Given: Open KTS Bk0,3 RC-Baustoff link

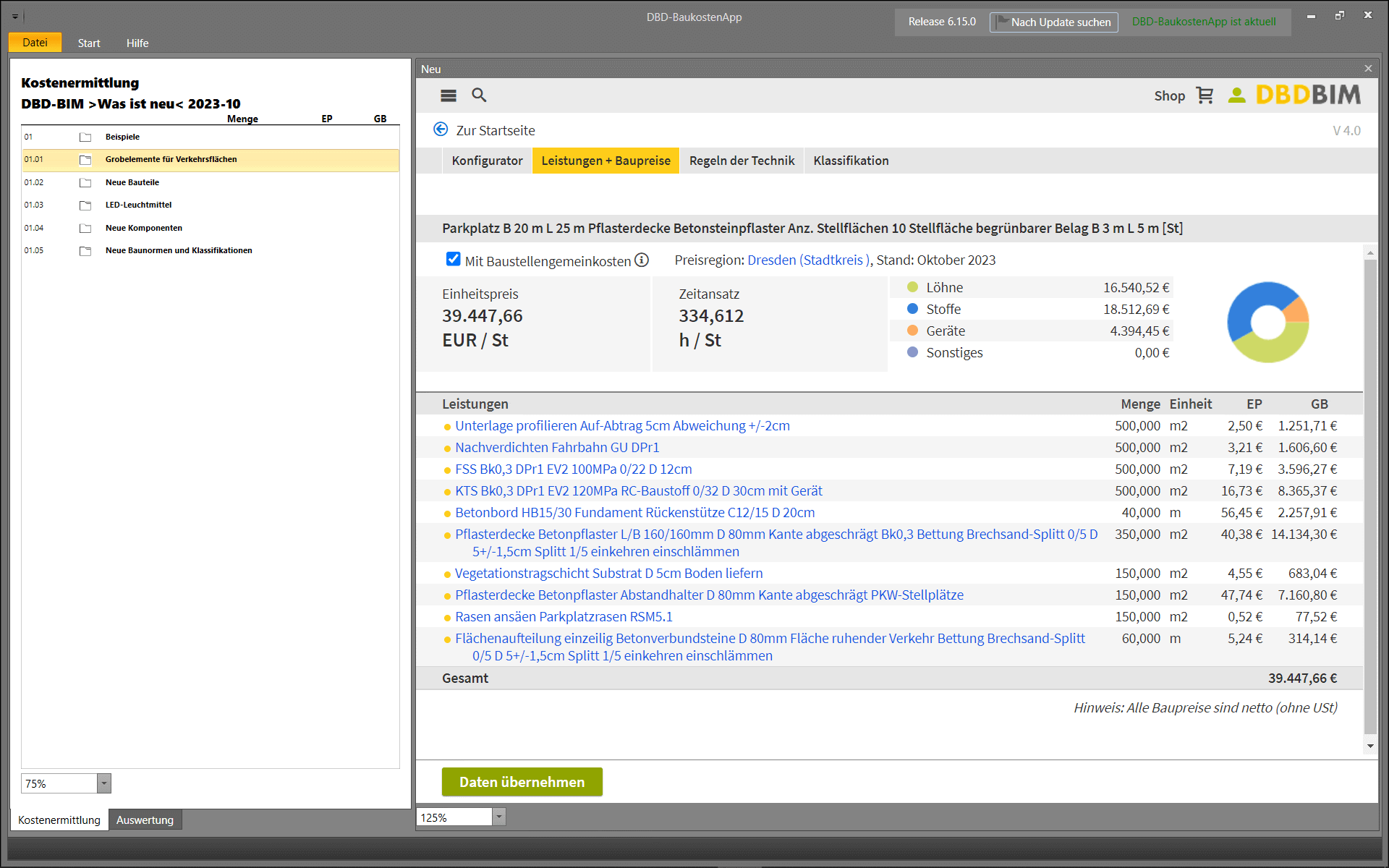Looking at the screenshot, I should (639, 491).
